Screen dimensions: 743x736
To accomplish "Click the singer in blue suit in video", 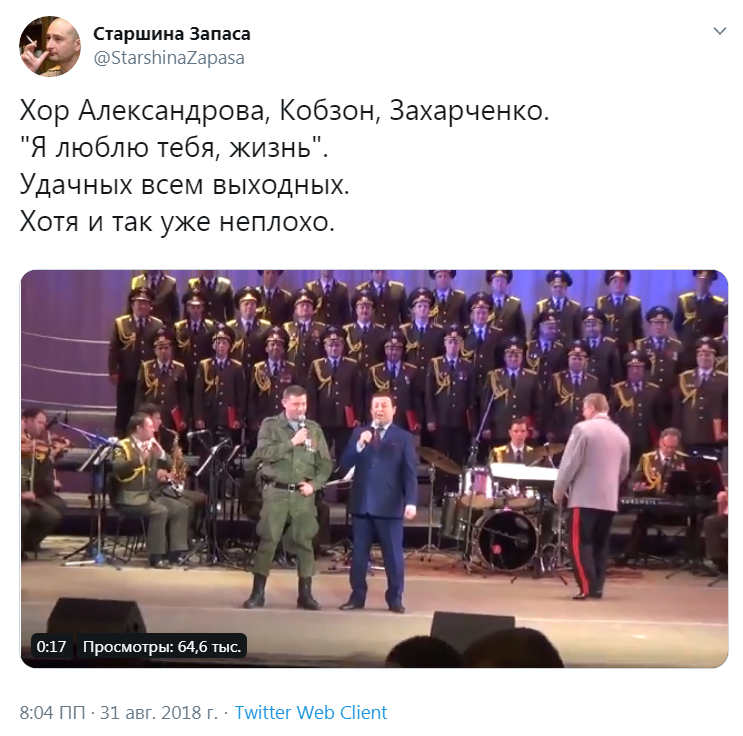I will pos(379,500).
